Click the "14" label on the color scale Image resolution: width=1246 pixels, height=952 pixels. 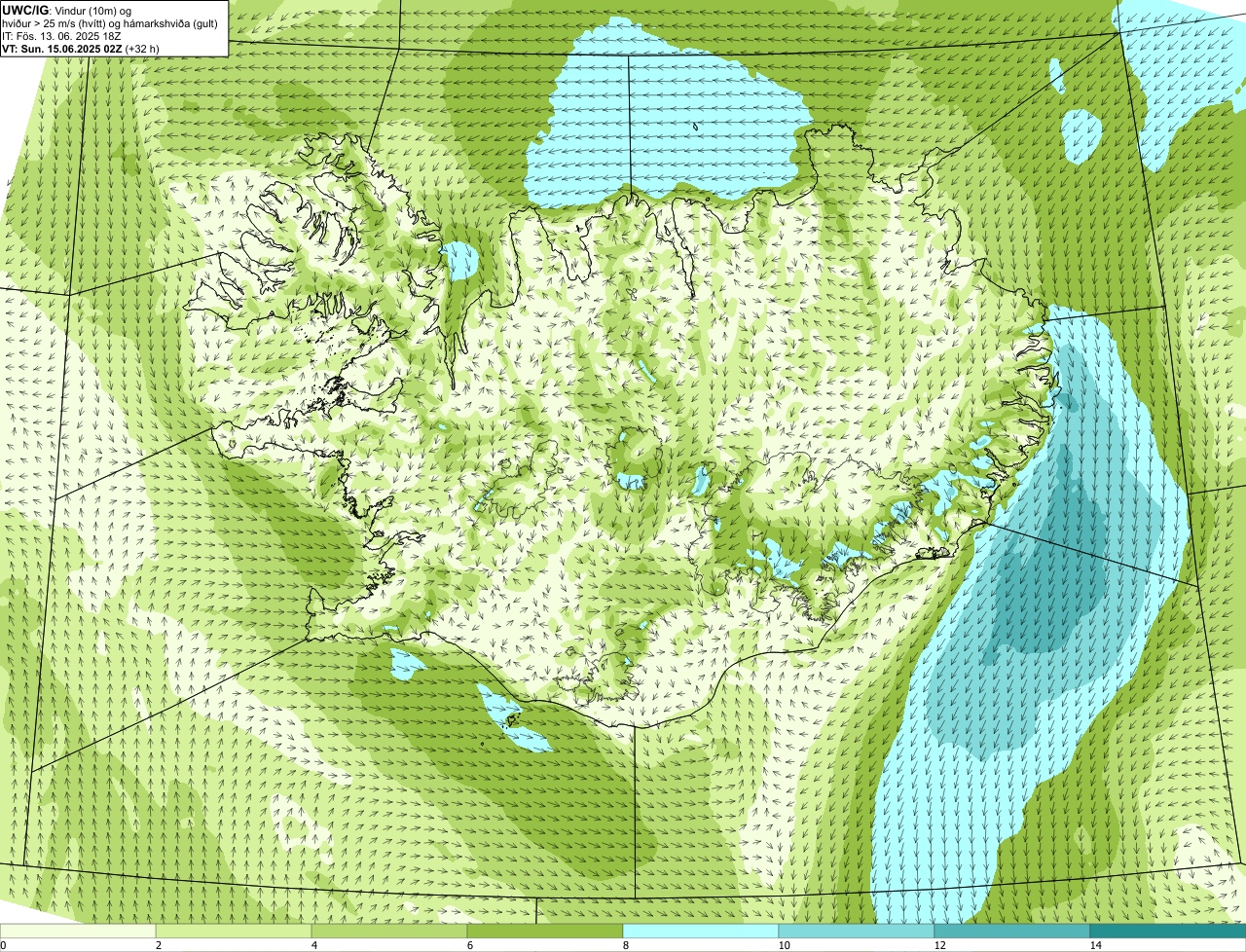tap(1095, 945)
